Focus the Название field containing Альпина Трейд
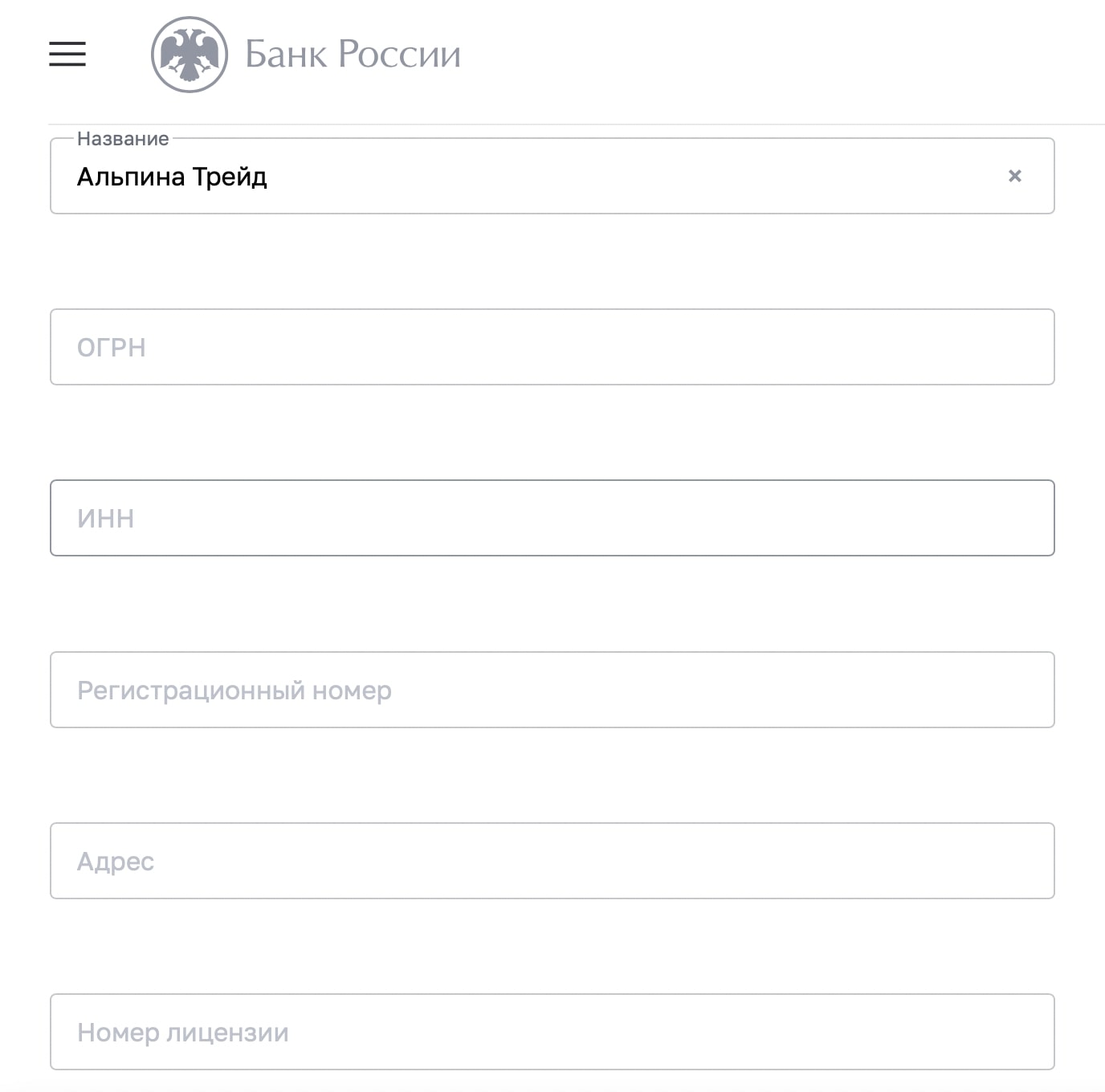Image resolution: width=1105 pixels, height=1092 pixels. point(552,176)
